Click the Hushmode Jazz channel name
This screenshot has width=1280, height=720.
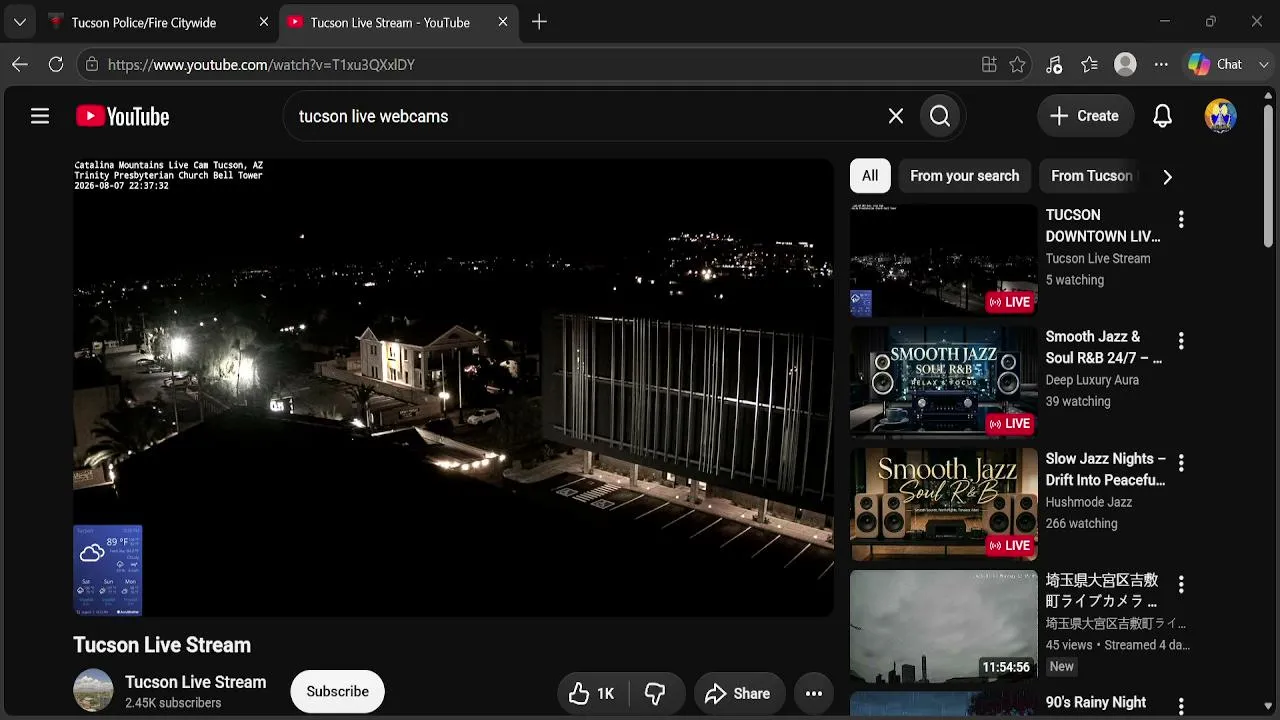(1089, 502)
